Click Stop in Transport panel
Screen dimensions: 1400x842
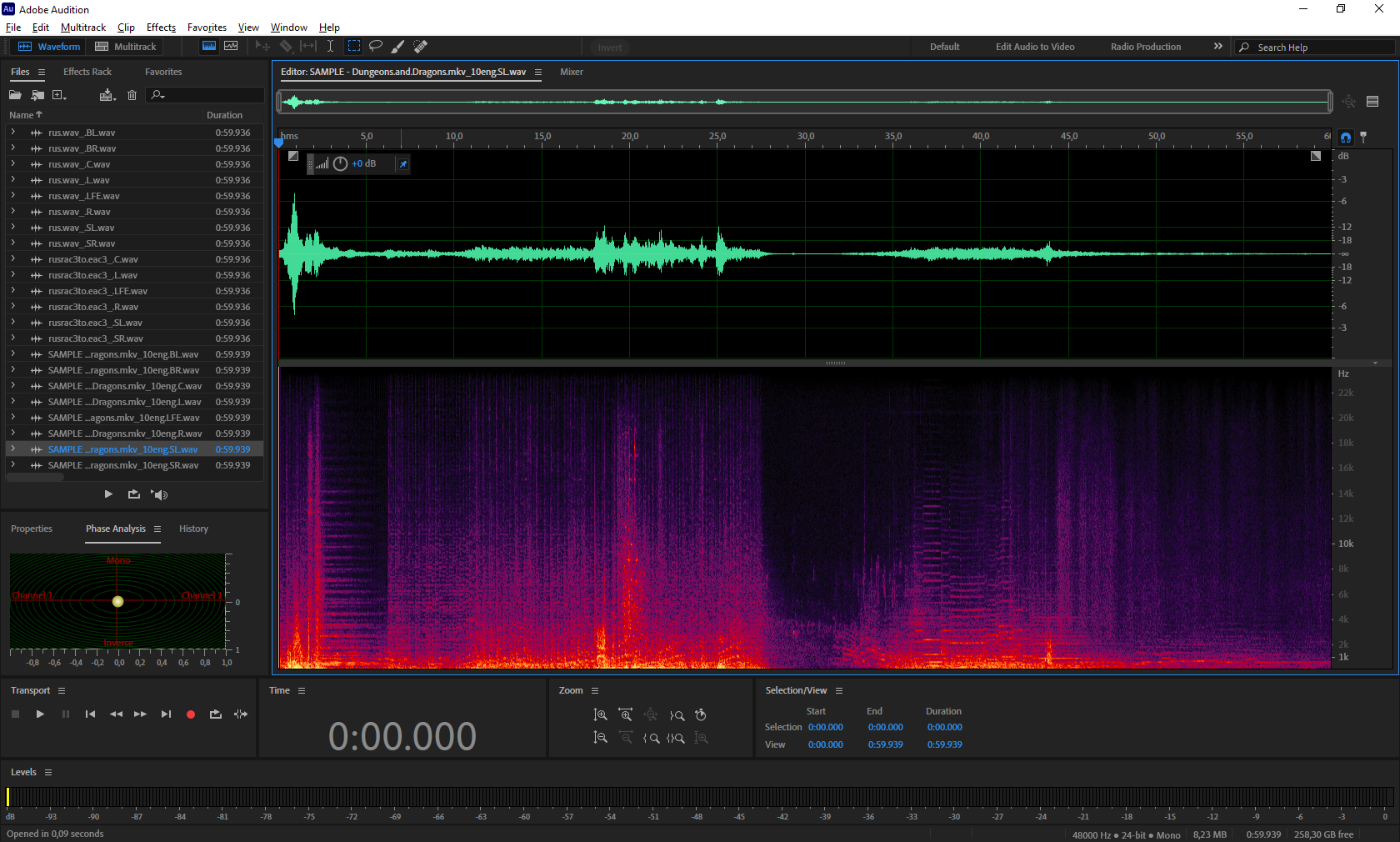coord(15,714)
